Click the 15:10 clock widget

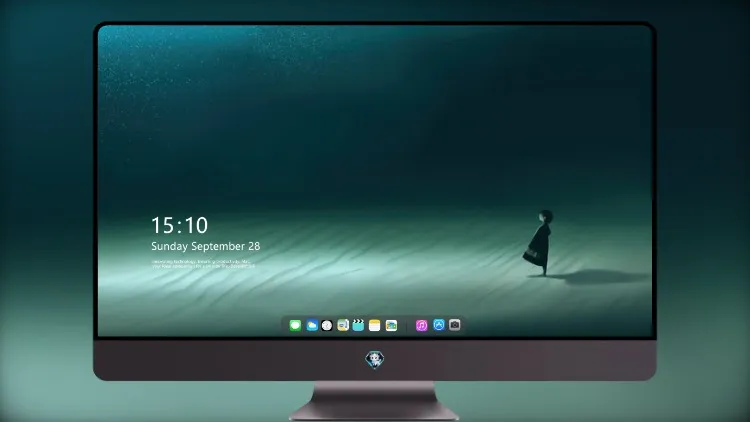(180, 225)
